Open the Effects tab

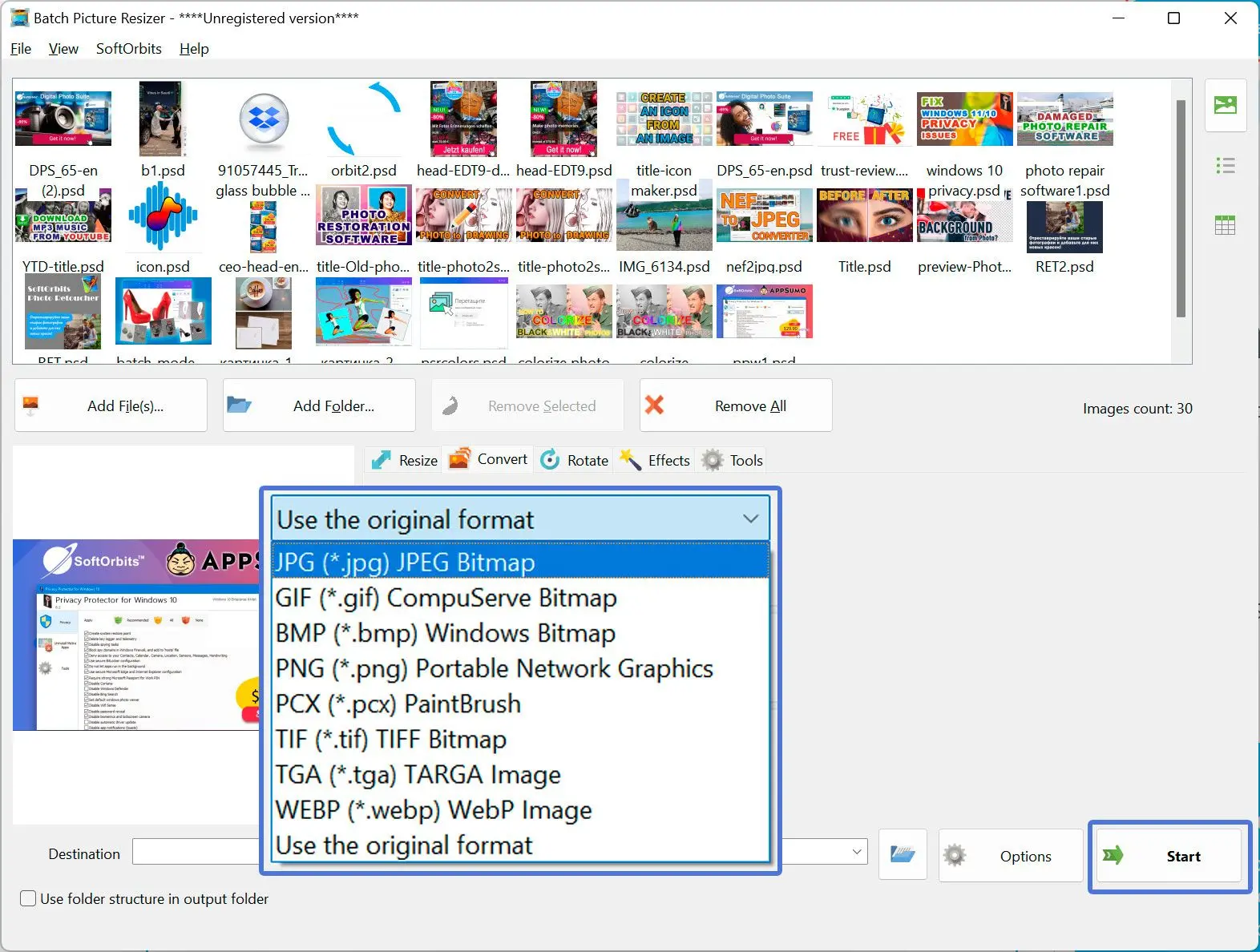(x=655, y=460)
